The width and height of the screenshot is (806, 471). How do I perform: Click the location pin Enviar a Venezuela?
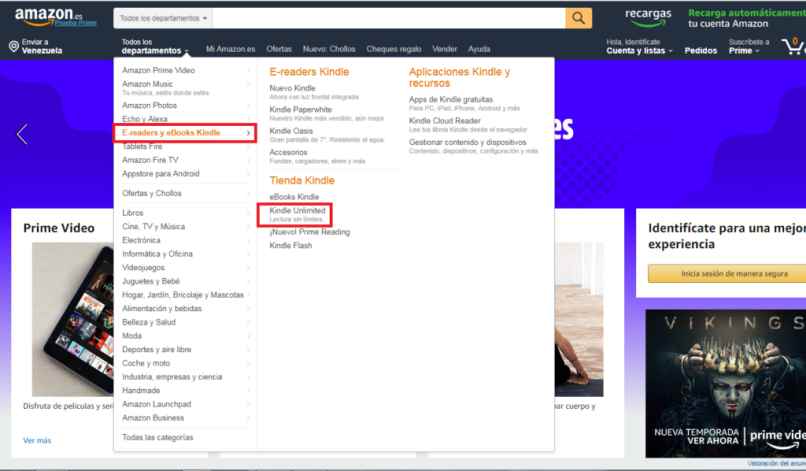click(x=35, y=46)
